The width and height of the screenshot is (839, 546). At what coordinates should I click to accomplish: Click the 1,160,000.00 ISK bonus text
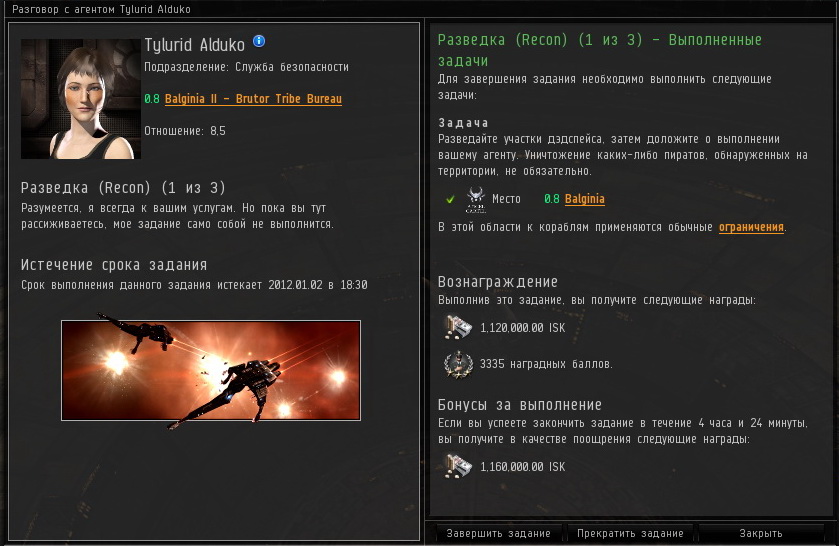click(x=522, y=467)
